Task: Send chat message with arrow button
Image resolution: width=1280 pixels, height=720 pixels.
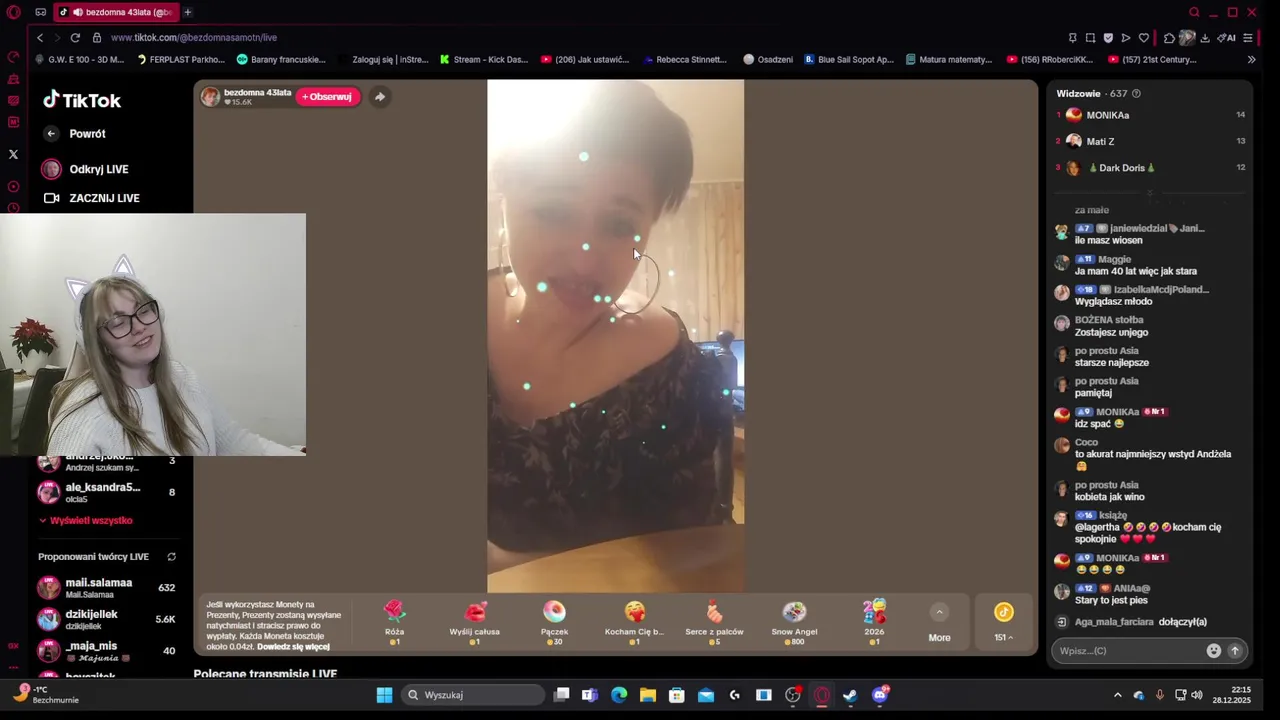Action: pyautogui.click(x=1235, y=651)
